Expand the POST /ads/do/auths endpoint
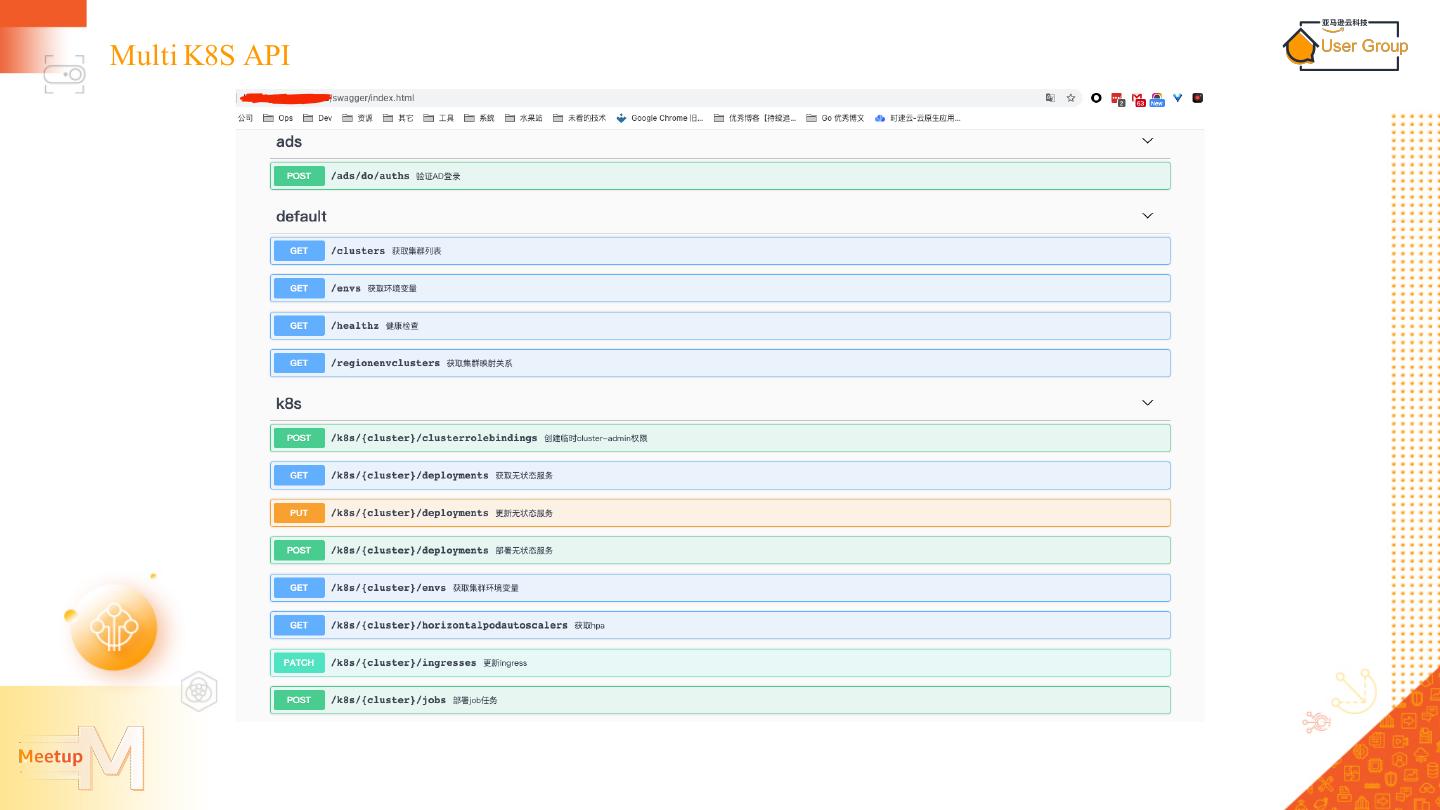This screenshot has height=810, width=1440. pyautogui.click(x=720, y=176)
